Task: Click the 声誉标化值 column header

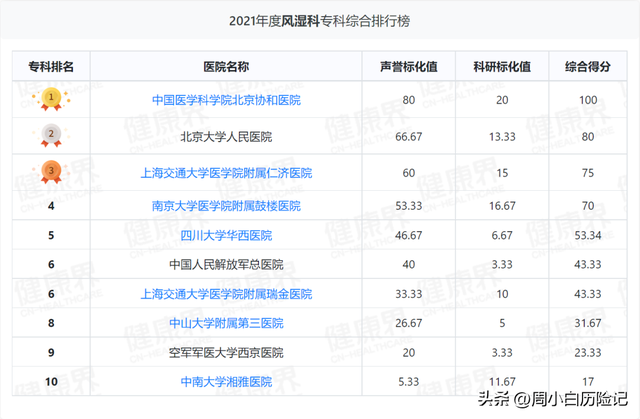Action: (409, 67)
